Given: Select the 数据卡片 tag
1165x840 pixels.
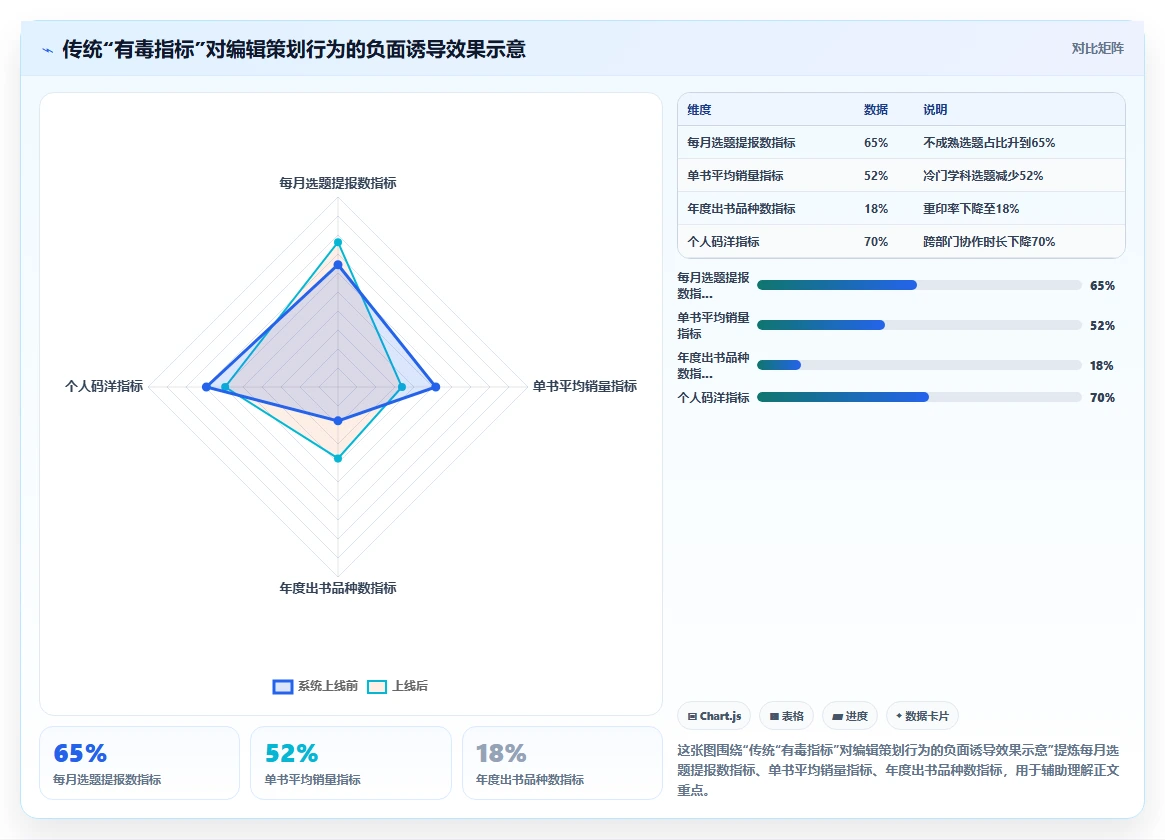Looking at the screenshot, I should [x=922, y=716].
